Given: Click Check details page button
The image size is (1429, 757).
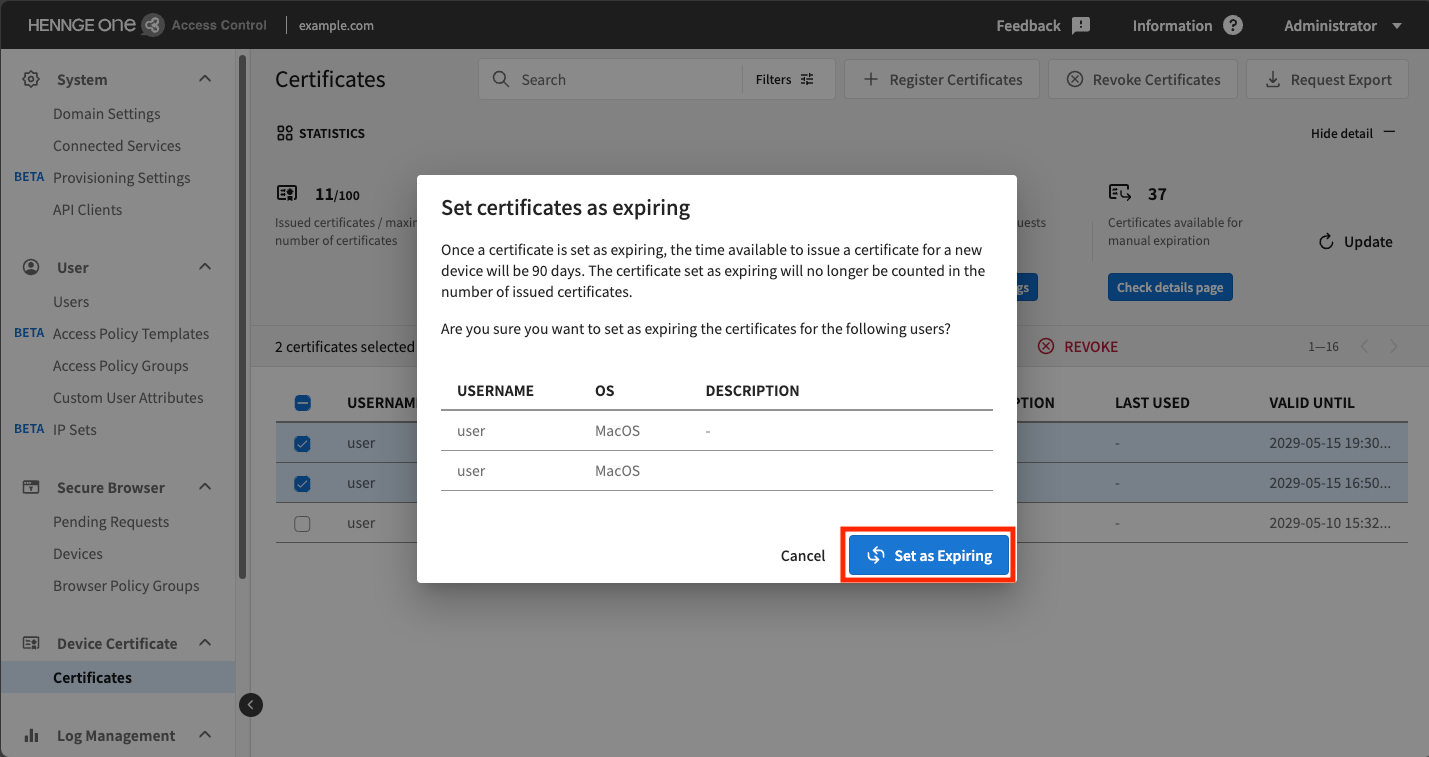Looking at the screenshot, I should (1170, 287).
